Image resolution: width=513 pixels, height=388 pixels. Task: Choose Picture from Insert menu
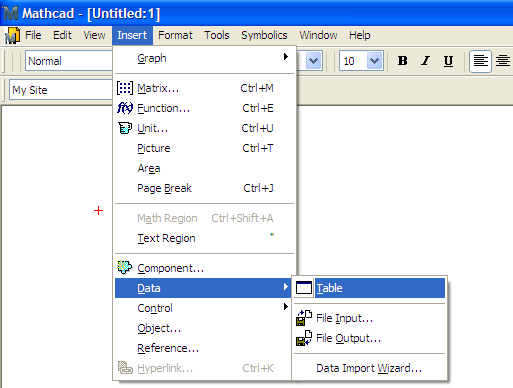[204, 148]
